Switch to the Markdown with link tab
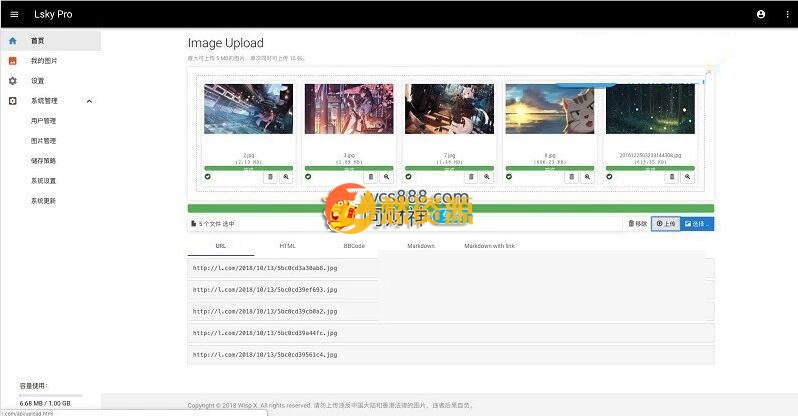 489,246
